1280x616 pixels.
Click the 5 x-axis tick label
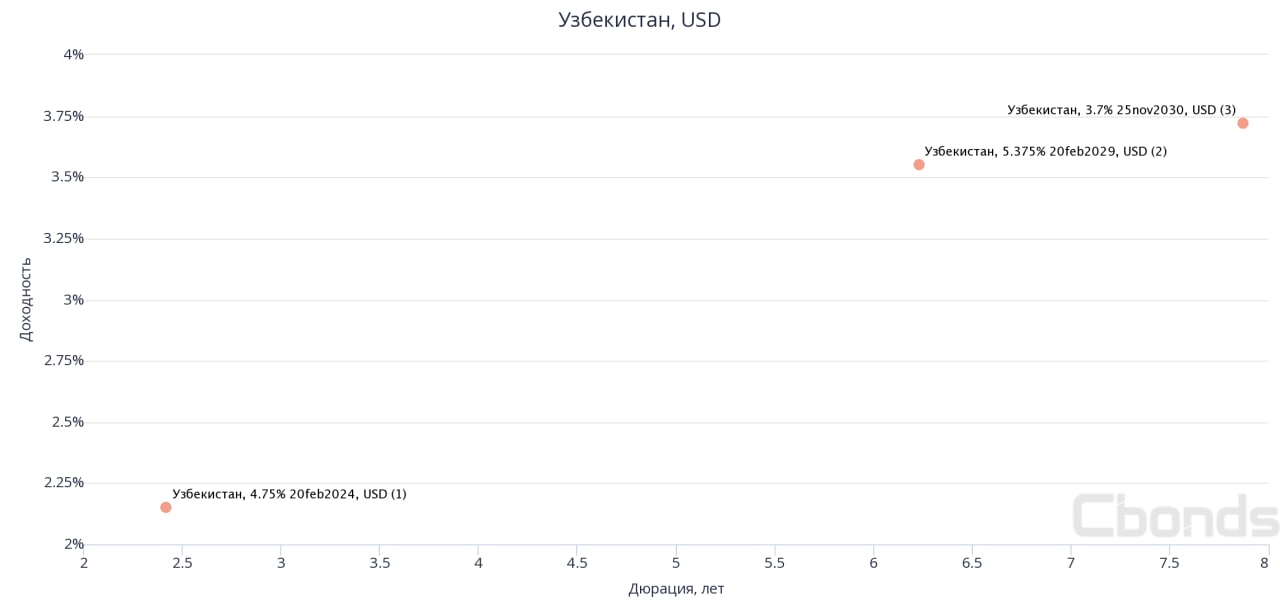(x=676, y=563)
